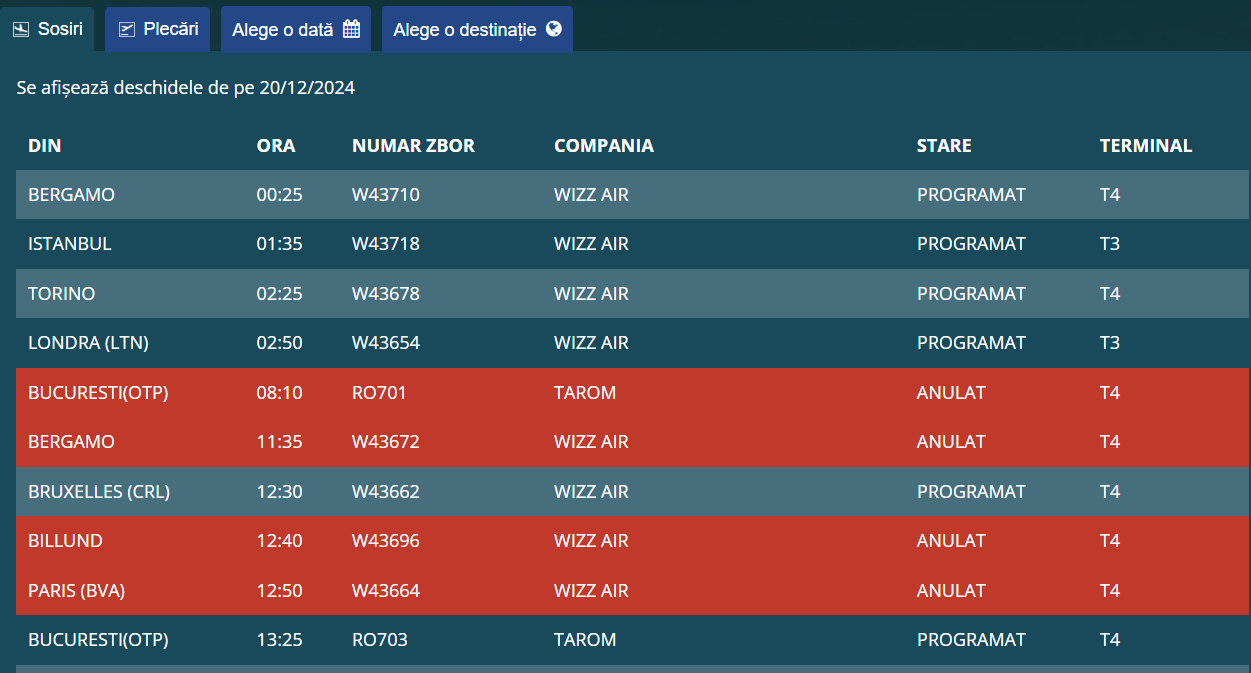Click the 12:30 arrival time
1251x673 pixels.
point(279,492)
